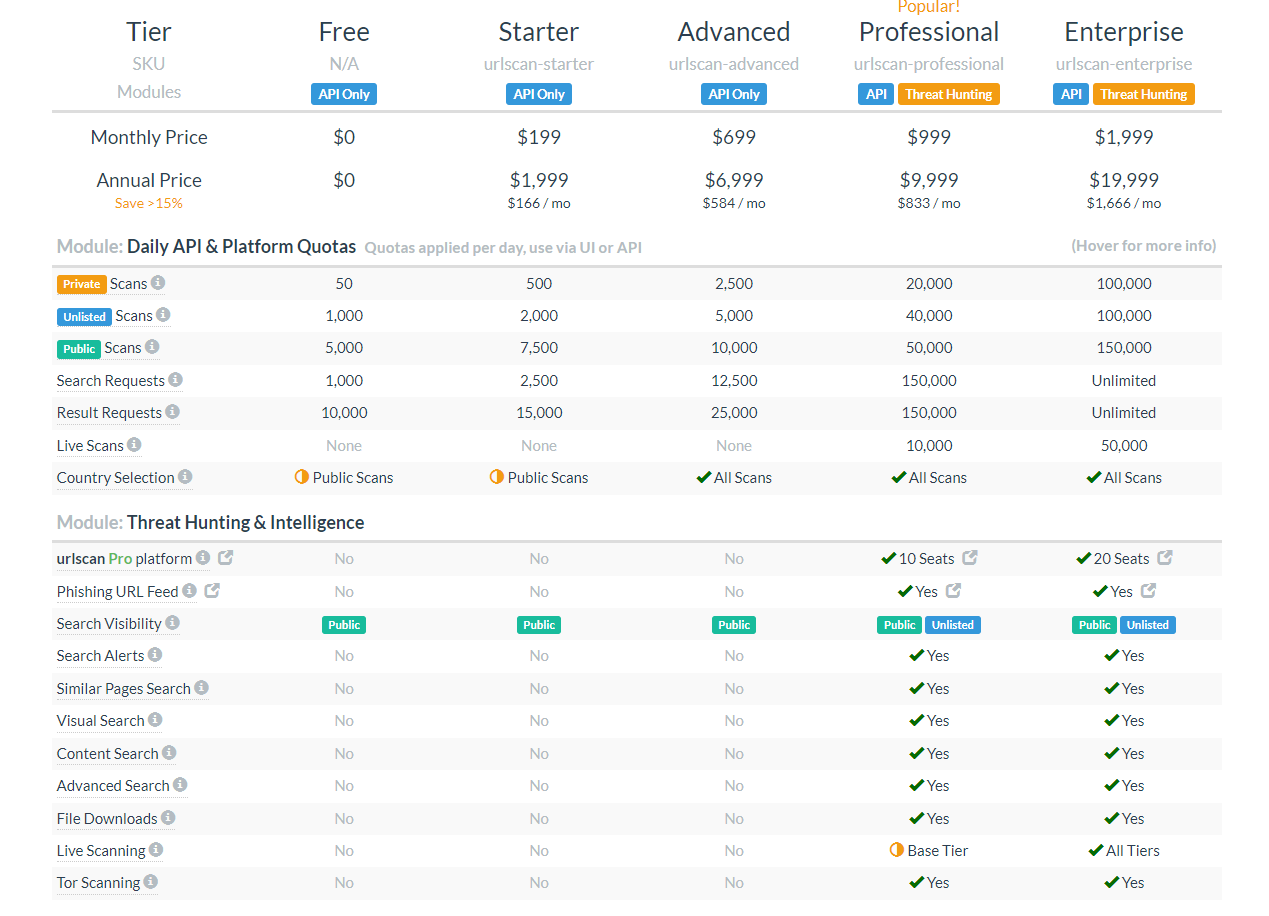Click info icon next to Private Scans
Screen dimensions: 1269x916
coord(158,283)
